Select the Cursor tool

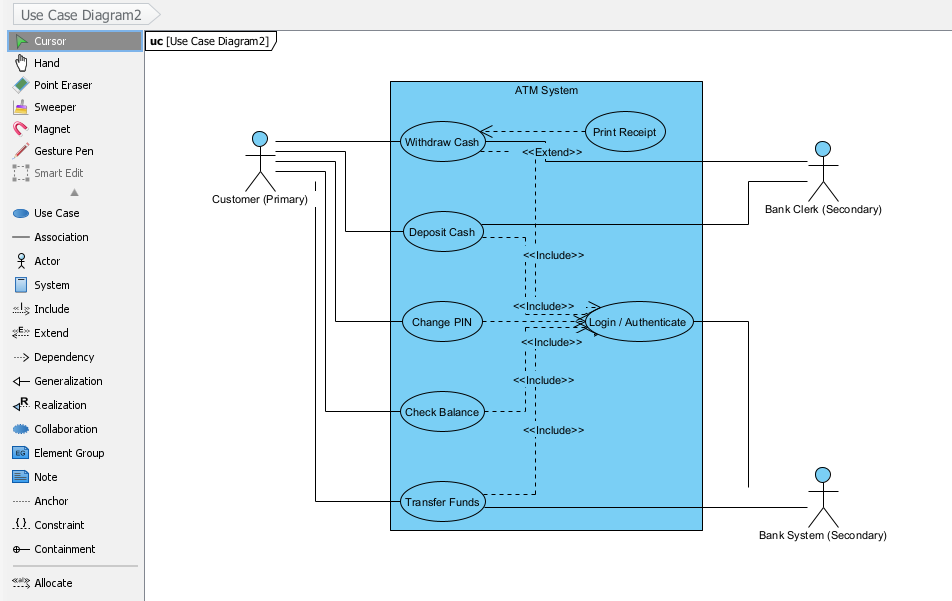[x=75, y=41]
